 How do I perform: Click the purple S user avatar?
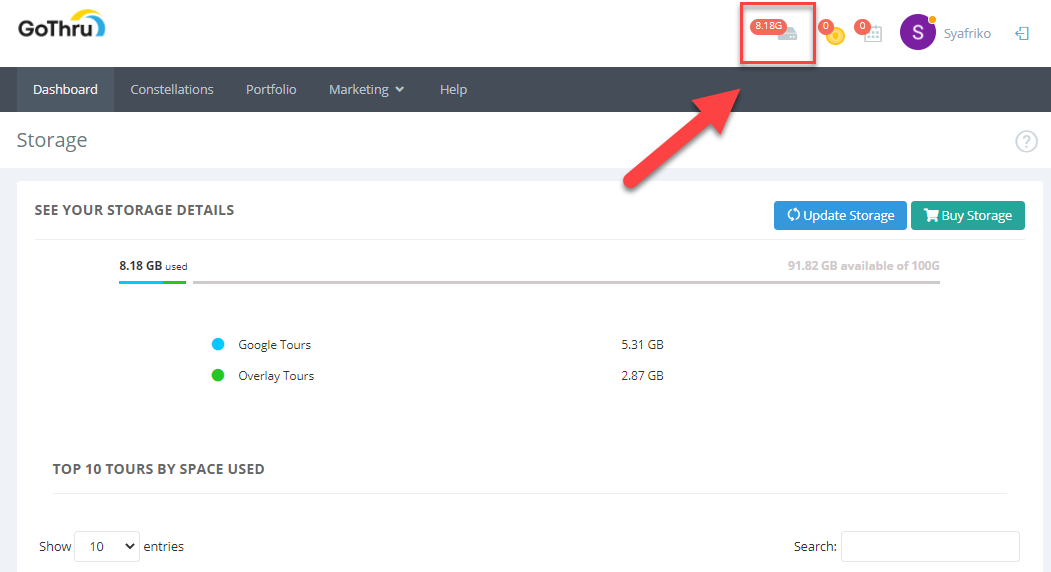[918, 32]
